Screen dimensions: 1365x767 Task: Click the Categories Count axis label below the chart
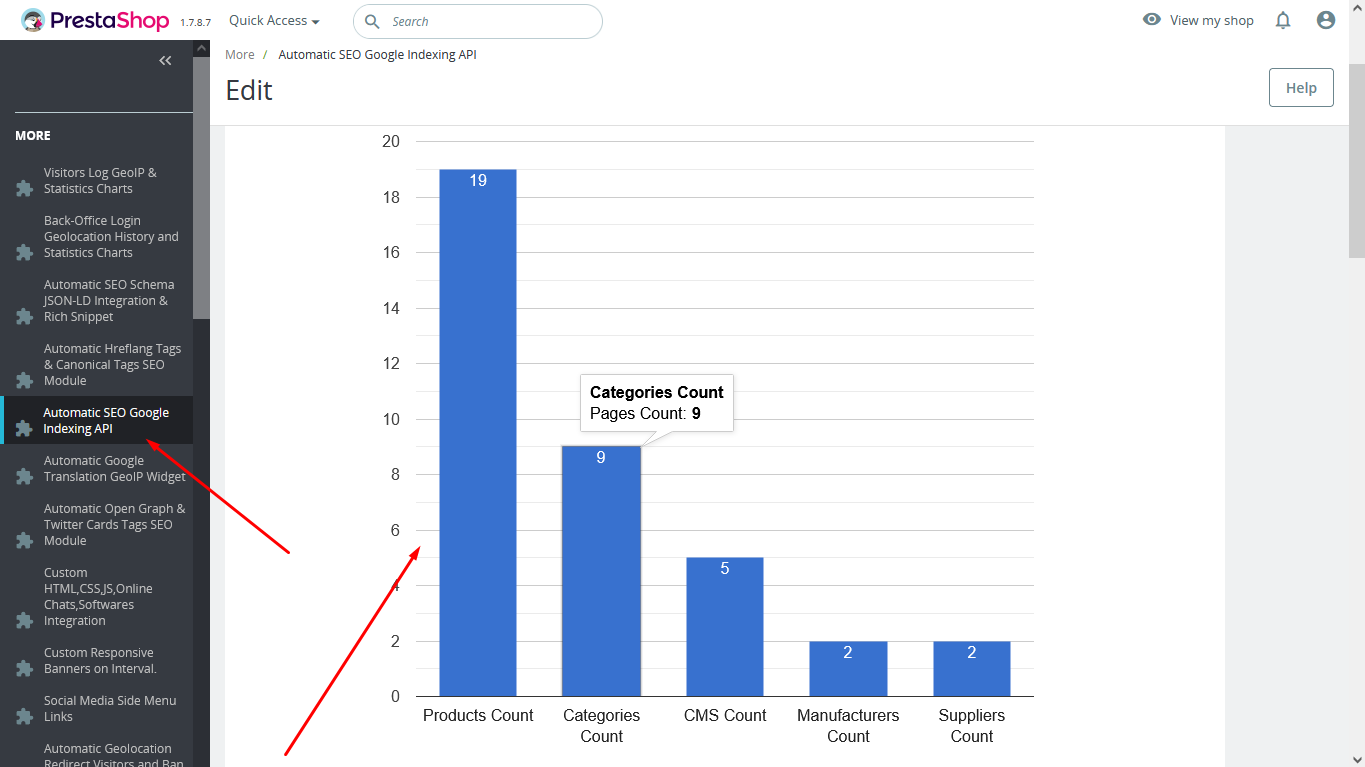point(601,726)
